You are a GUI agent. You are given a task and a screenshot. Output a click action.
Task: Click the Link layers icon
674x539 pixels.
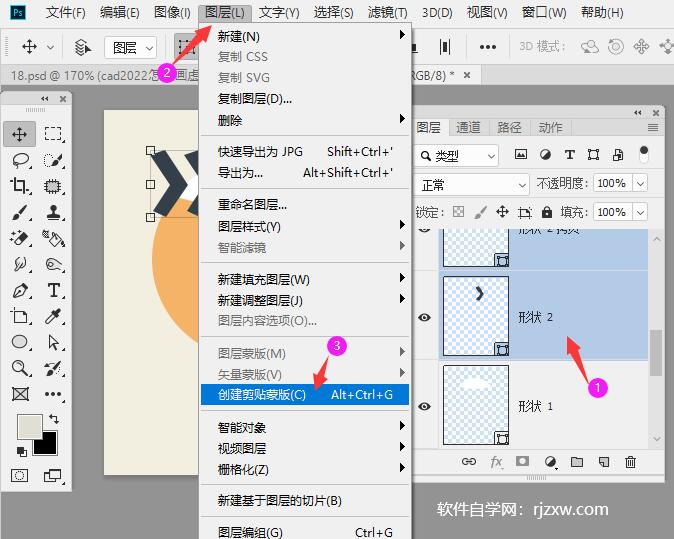469,462
